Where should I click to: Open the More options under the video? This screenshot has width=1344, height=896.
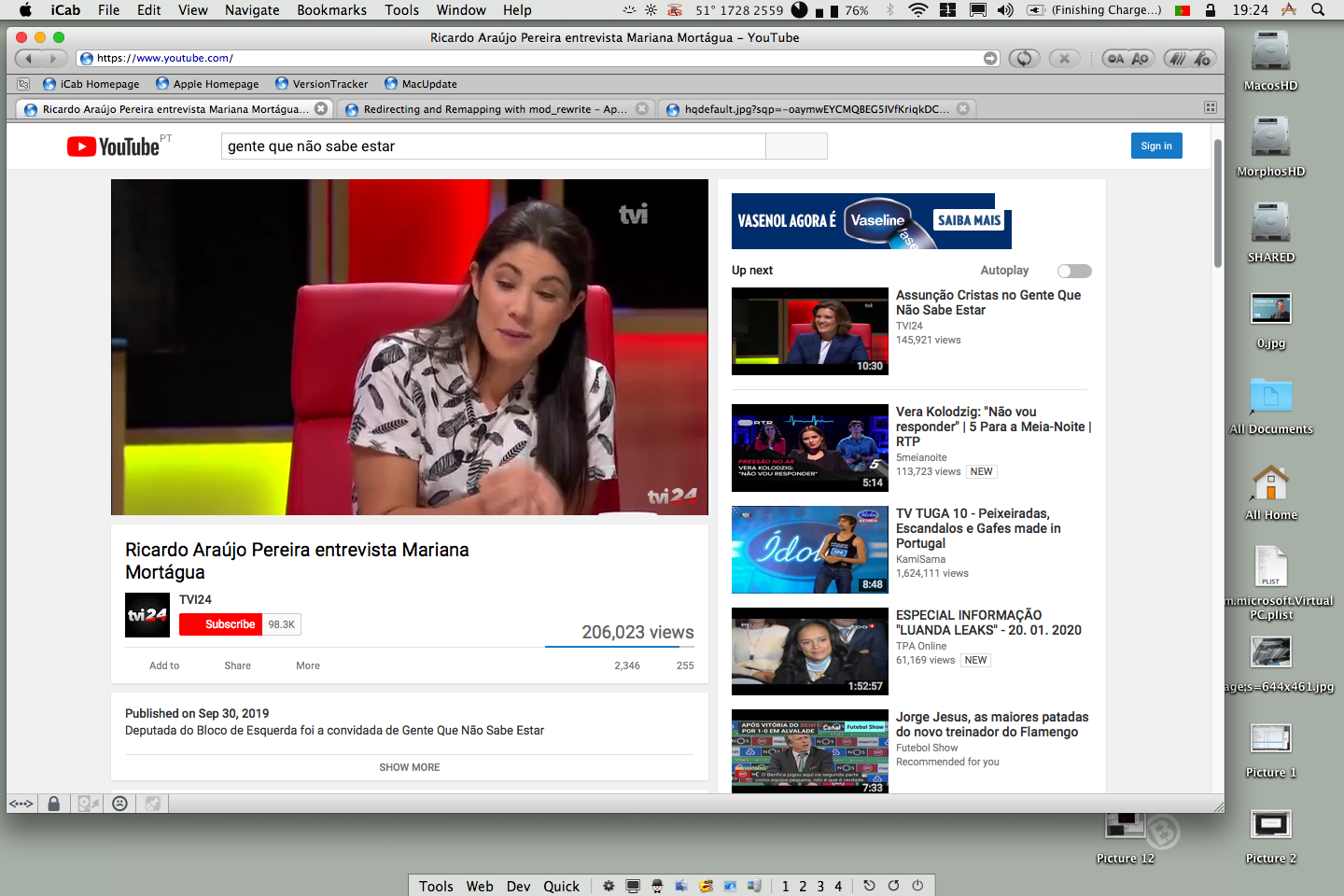point(308,665)
